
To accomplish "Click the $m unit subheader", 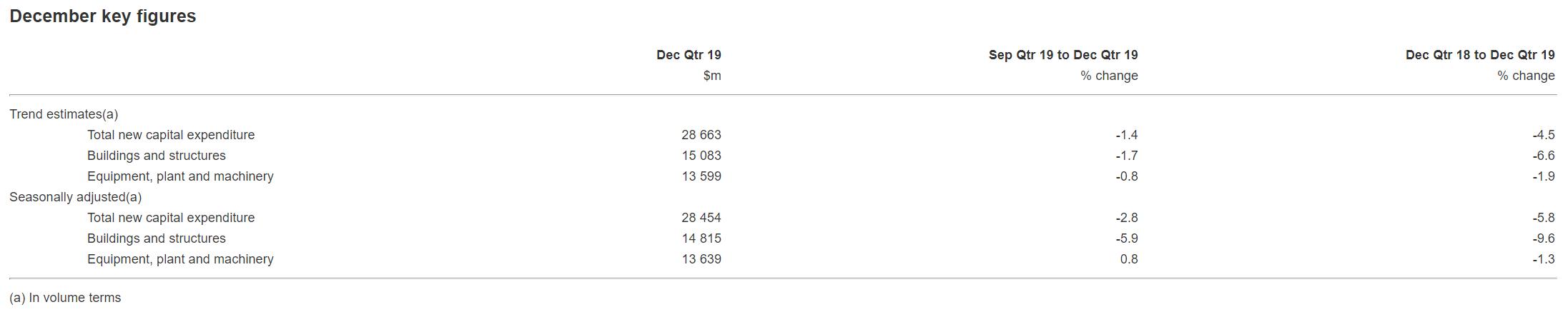I will pyautogui.click(x=711, y=76).
